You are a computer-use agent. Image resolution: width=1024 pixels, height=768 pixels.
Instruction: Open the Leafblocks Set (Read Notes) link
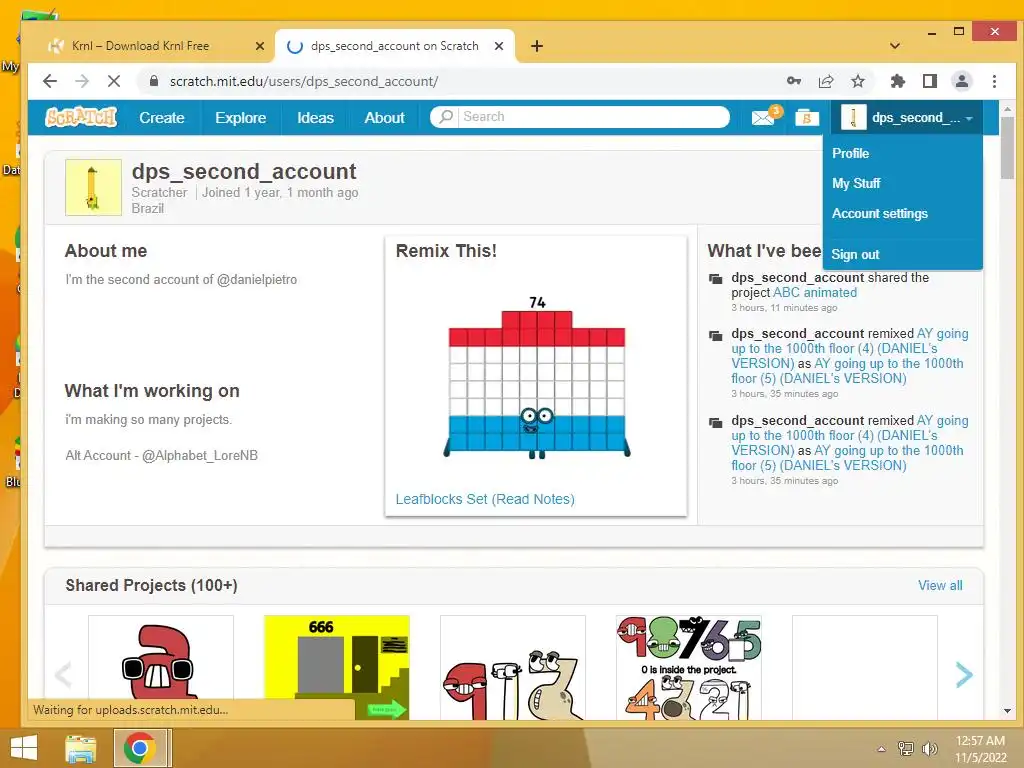(x=485, y=499)
